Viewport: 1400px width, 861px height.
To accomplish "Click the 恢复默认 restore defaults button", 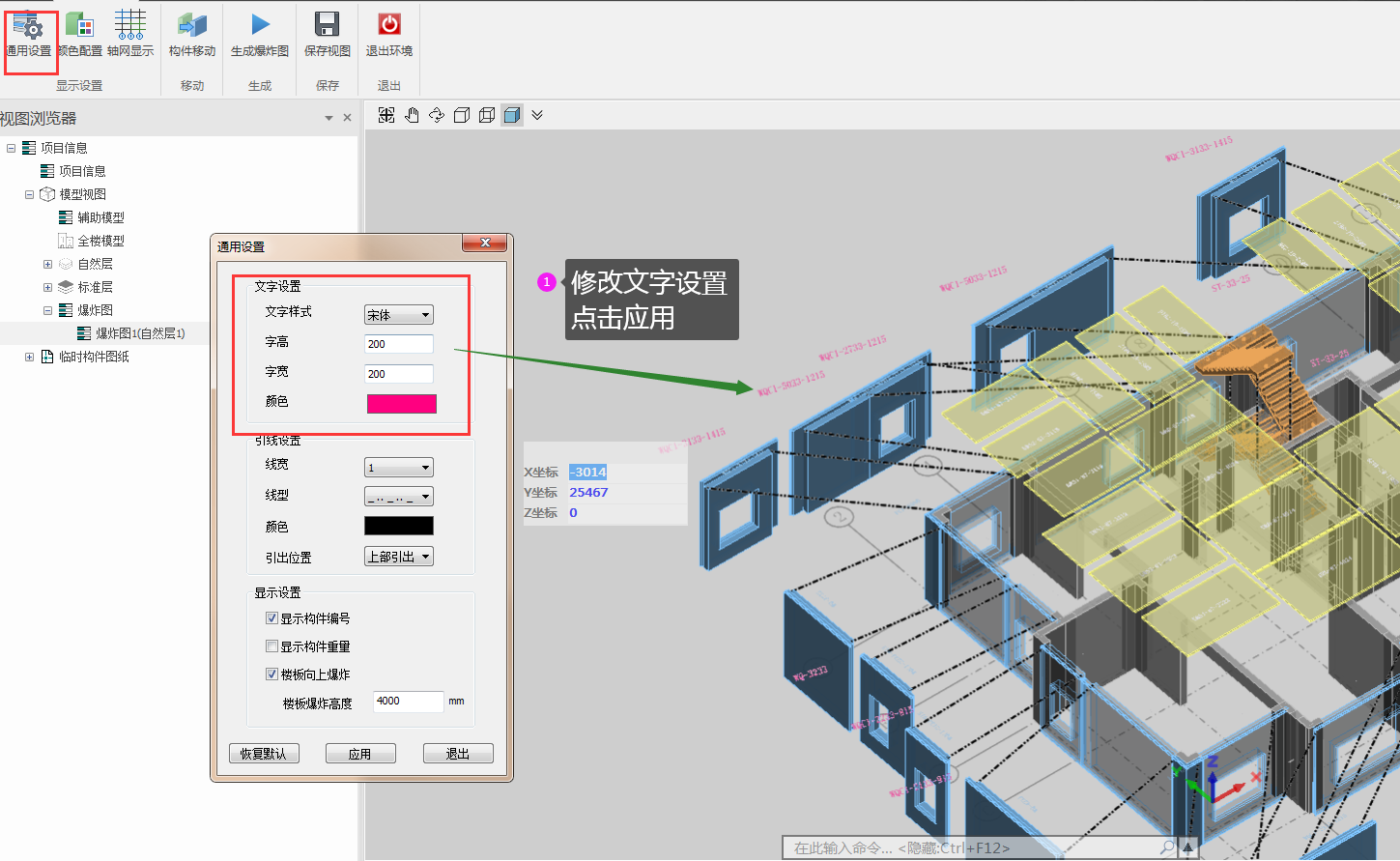I will (x=264, y=754).
